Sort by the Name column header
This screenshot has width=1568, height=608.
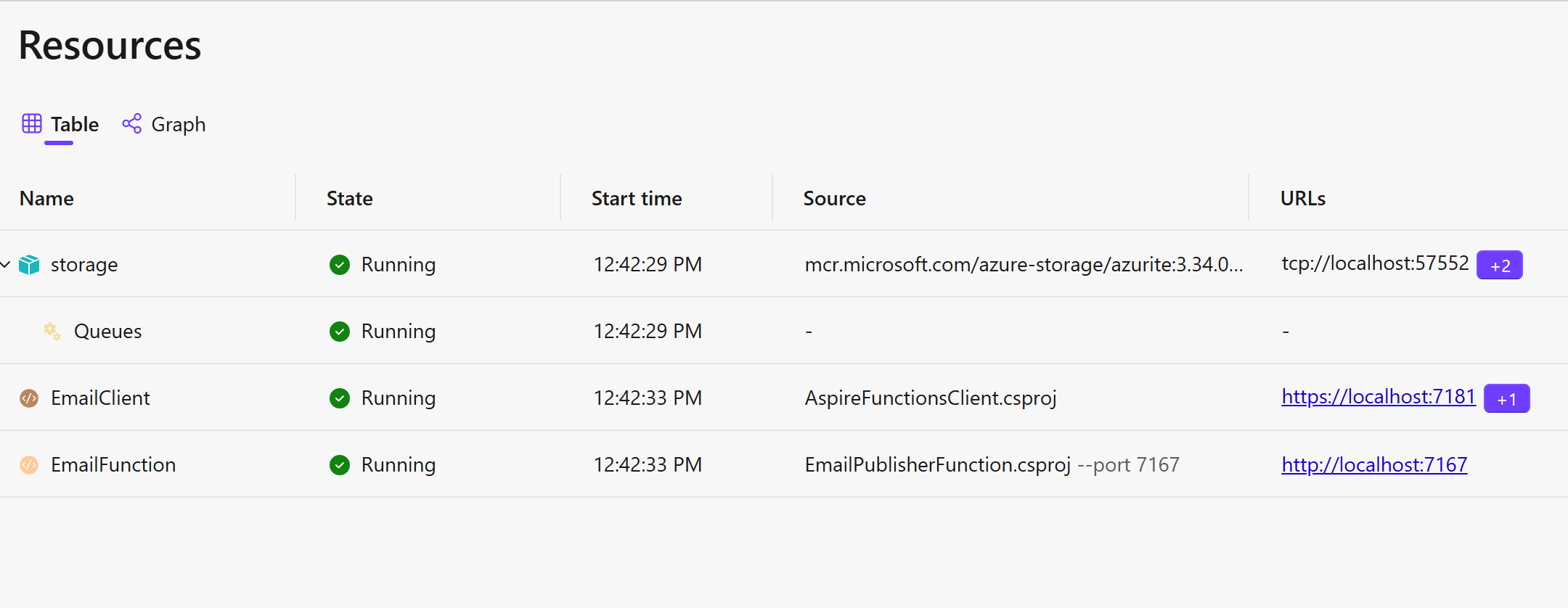tap(46, 199)
